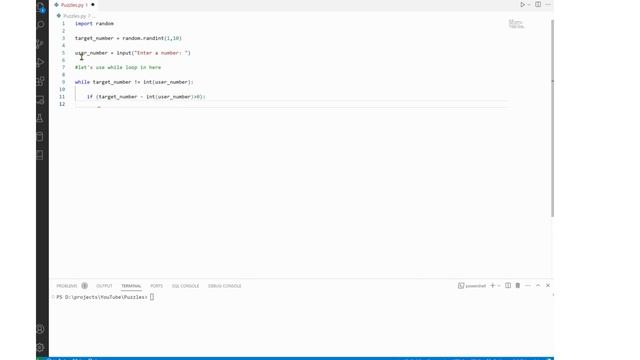Create a new terminal with plus icon
Viewport: 640px width, 360px height.
(x=493, y=286)
